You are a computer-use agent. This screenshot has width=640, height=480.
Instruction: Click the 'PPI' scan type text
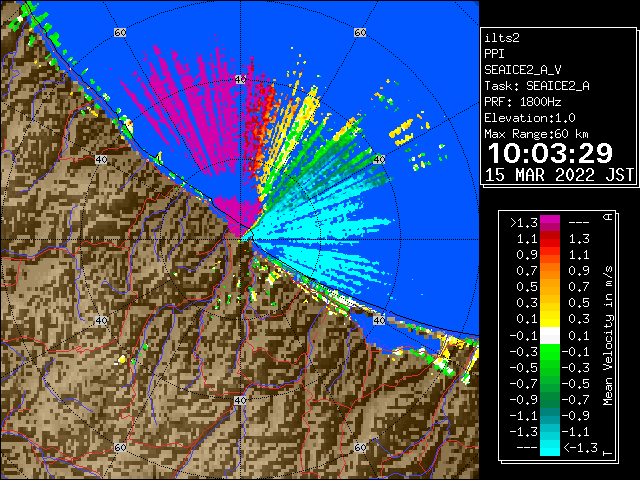[x=494, y=54]
